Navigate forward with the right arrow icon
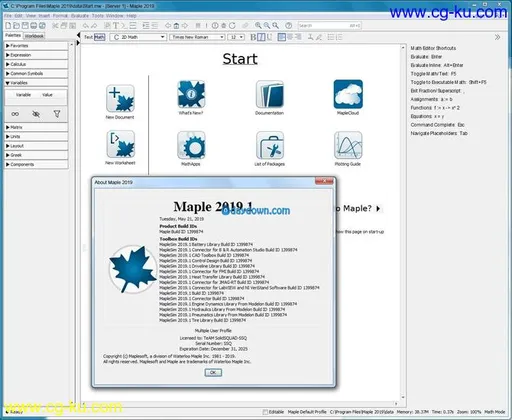512x420 pixels. [185, 26]
